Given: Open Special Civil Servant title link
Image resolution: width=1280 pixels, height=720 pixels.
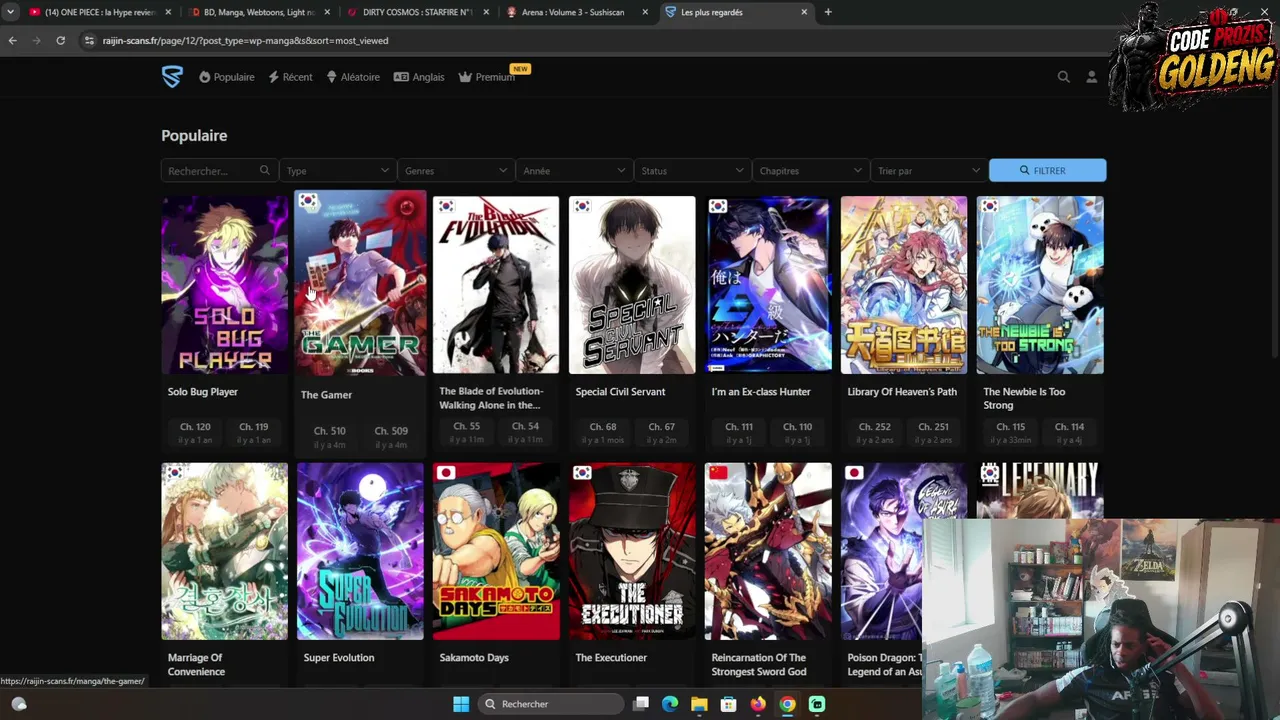Looking at the screenshot, I should point(620,392).
